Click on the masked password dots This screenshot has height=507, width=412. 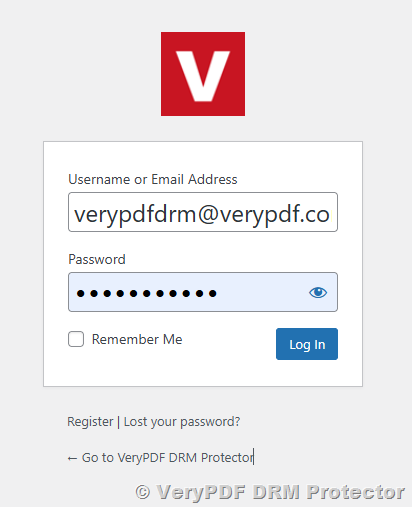click(x=147, y=293)
